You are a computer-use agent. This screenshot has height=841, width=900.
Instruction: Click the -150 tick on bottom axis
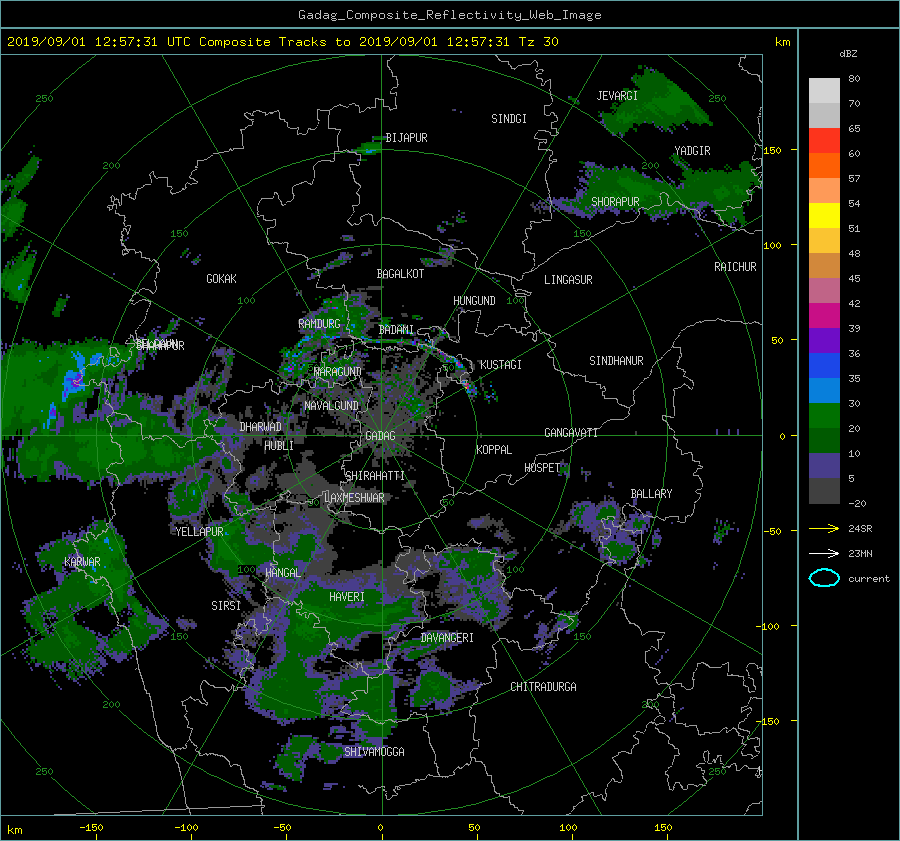[91, 828]
